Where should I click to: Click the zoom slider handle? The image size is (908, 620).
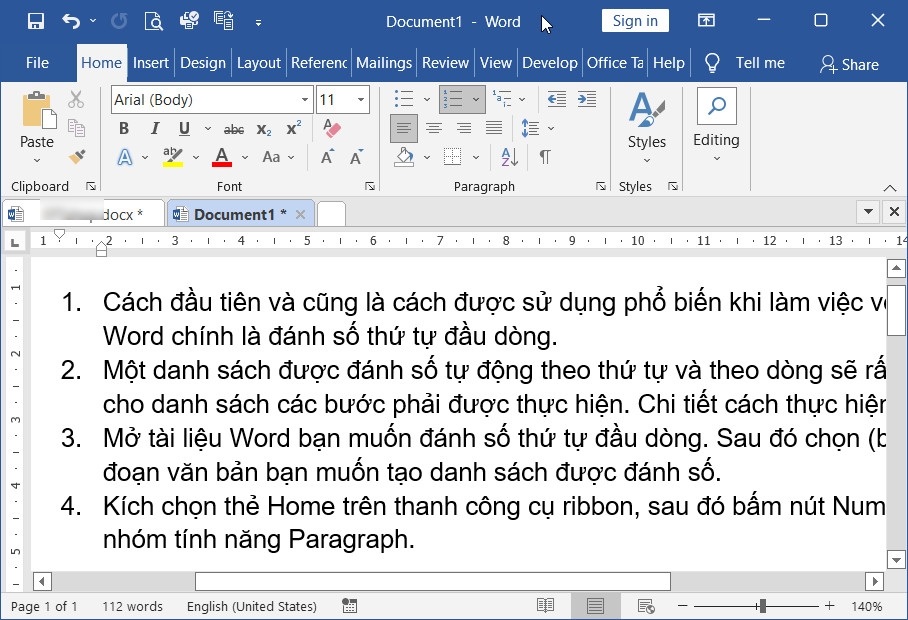pos(763,606)
